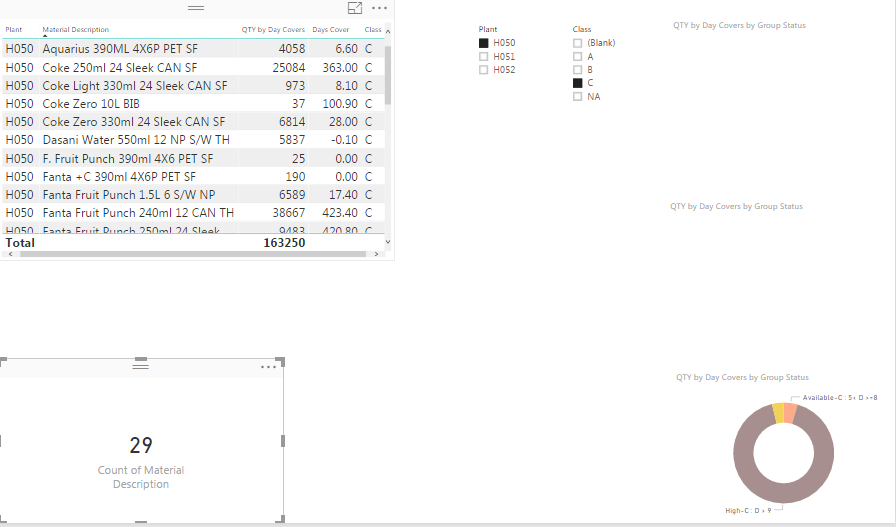
Task: Select Fanta +C 390ml 4X6P PET SF
Action: (x=193, y=177)
